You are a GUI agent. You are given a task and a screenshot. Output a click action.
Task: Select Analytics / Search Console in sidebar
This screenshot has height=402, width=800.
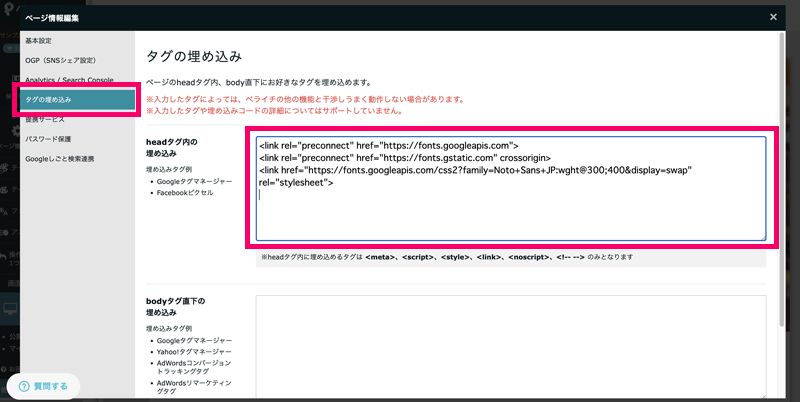coord(69,80)
